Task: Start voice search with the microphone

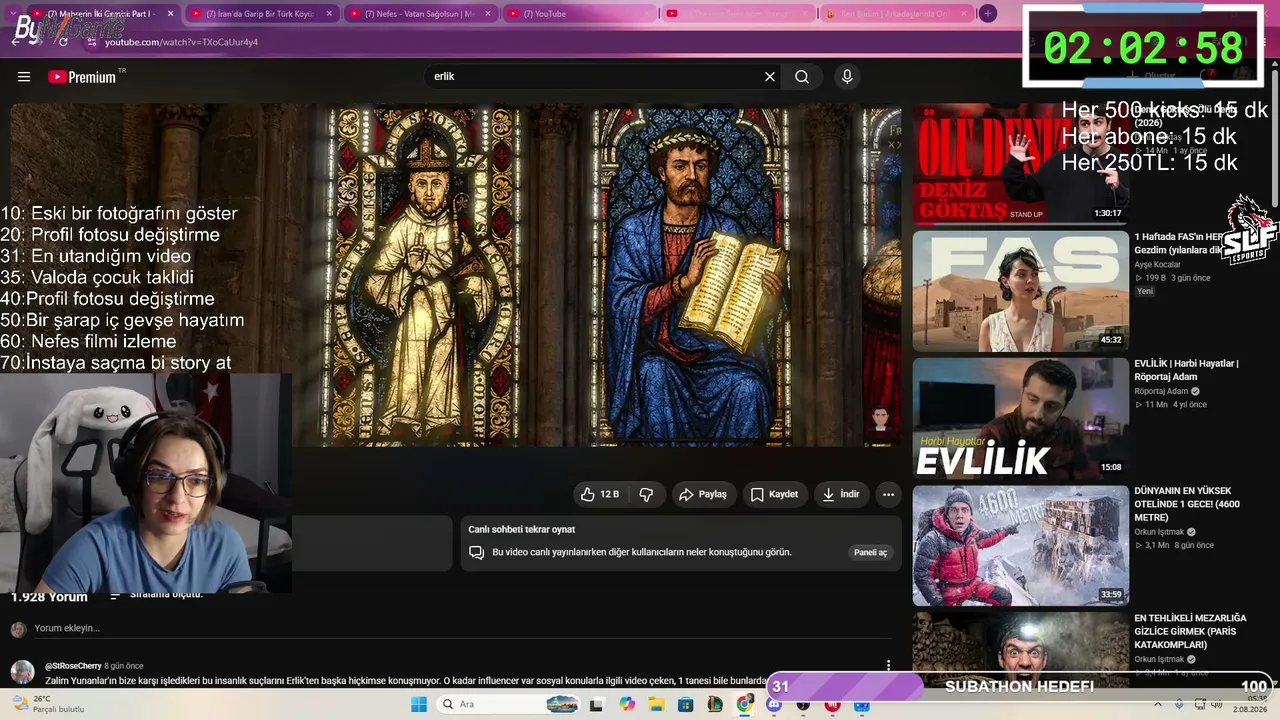Action: (847, 77)
